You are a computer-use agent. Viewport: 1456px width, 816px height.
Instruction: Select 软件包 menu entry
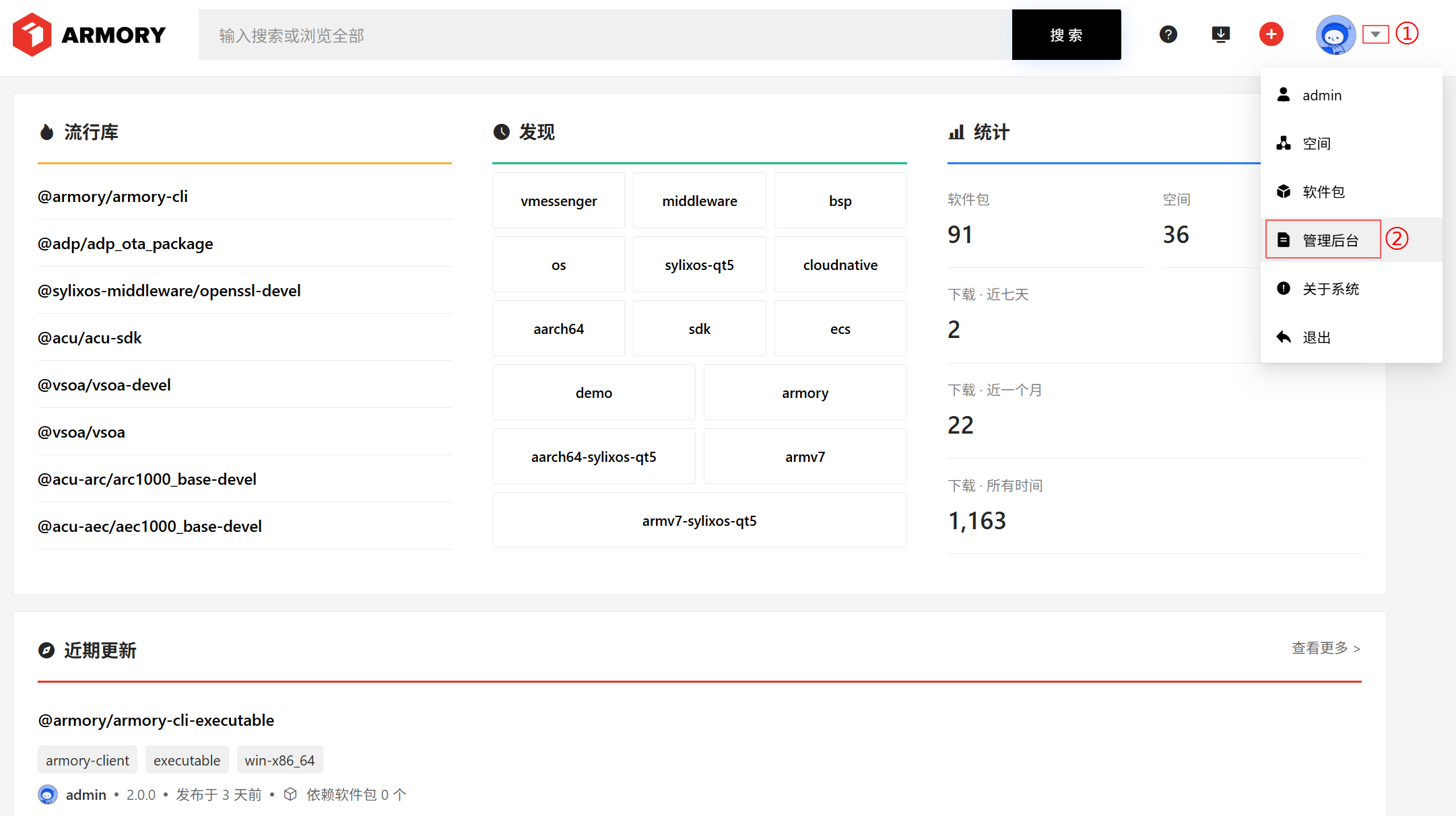coord(1323,192)
